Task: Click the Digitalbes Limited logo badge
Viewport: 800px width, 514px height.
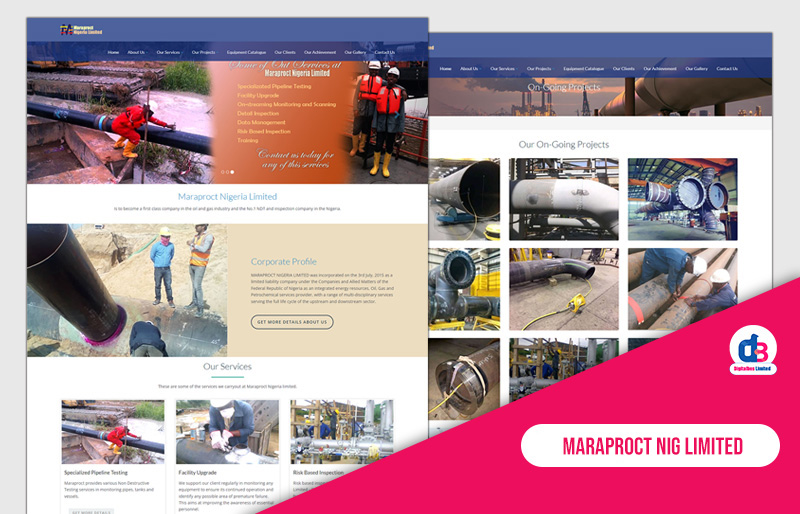Action: click(753, 351)
